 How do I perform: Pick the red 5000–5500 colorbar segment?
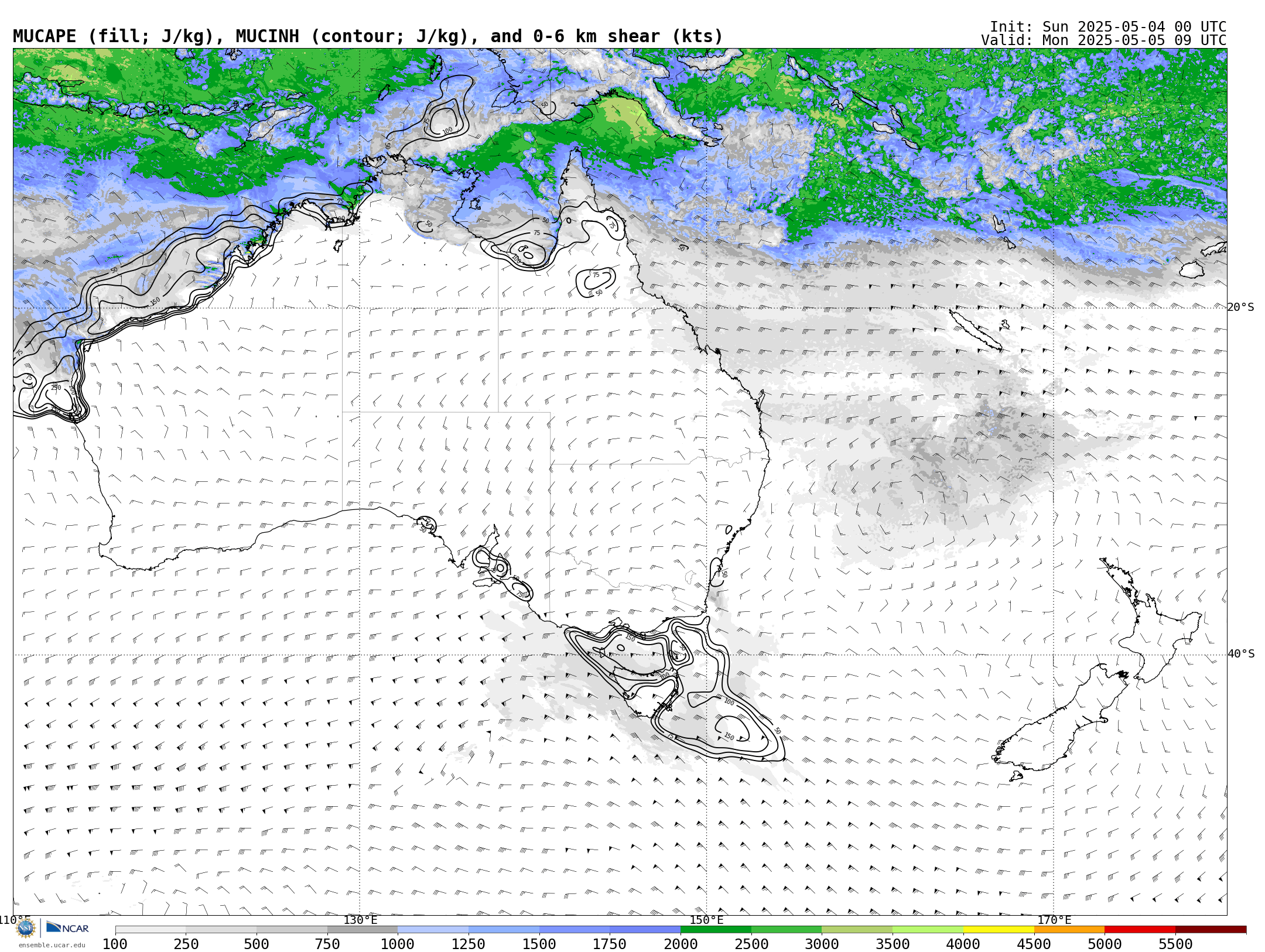point(1140,930)
